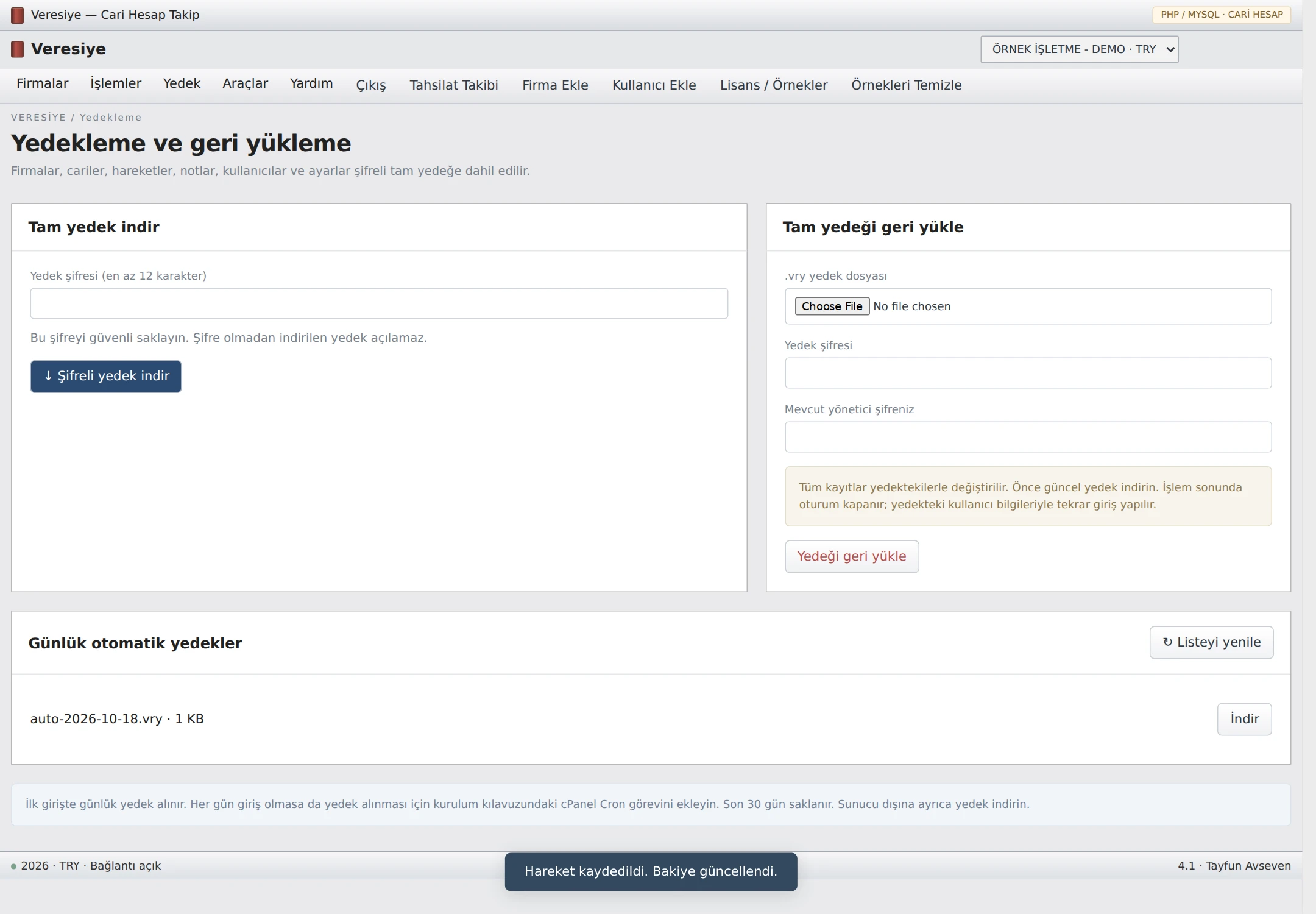Open the Yedek menu
1316x914 pixels.
182,83
